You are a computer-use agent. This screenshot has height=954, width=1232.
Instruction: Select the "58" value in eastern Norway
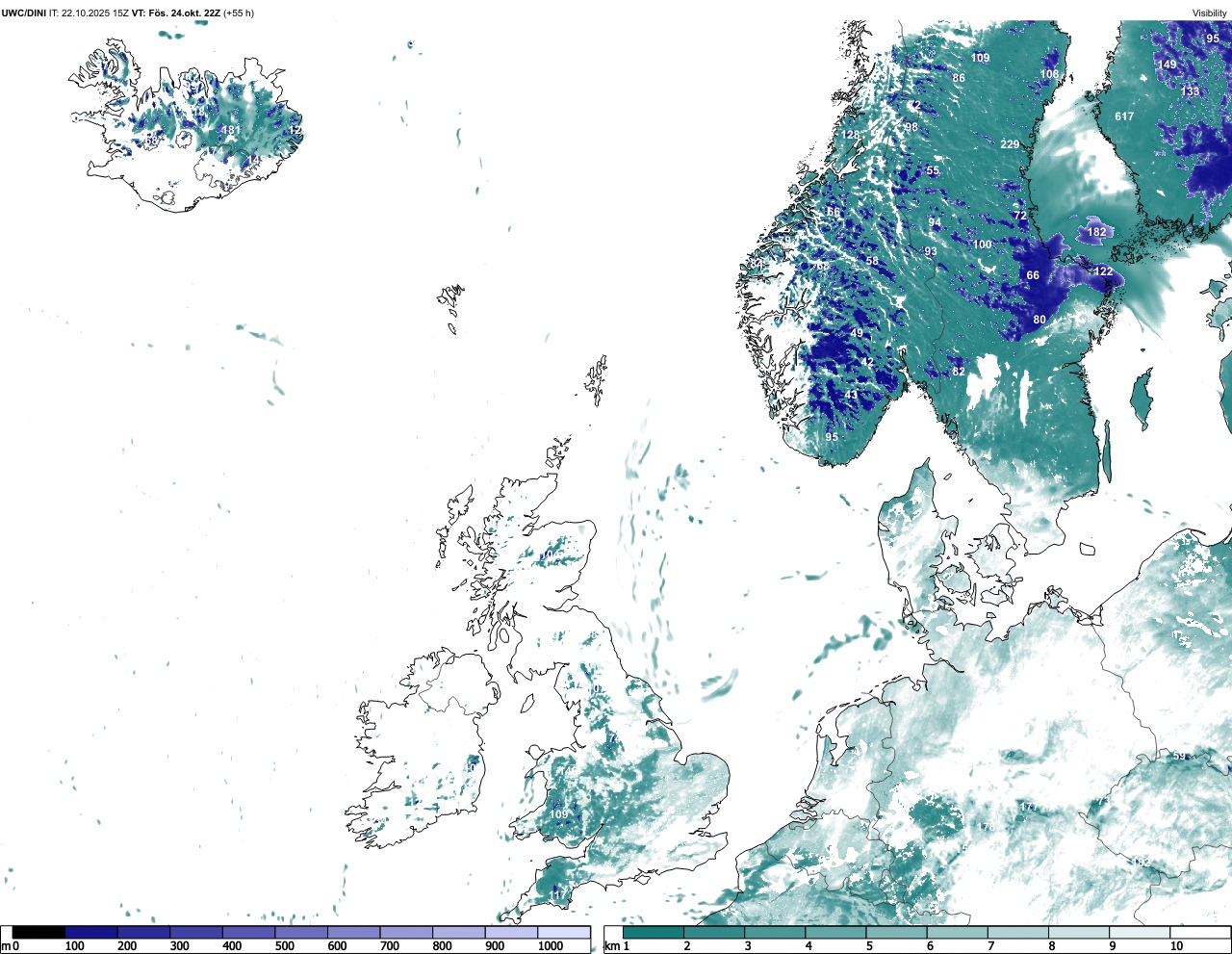(872, 262)
